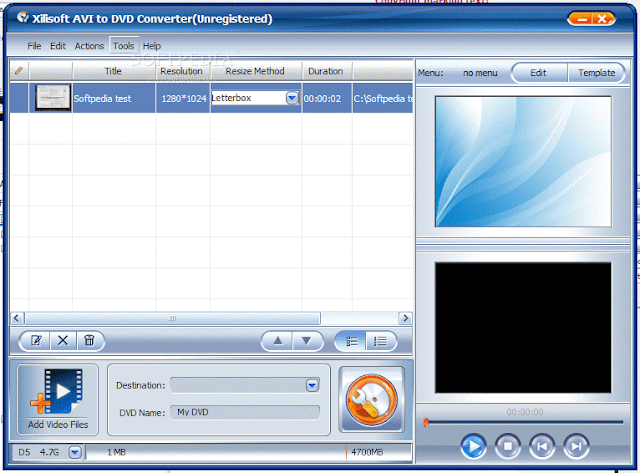The image size is (640, 473).
Task: Open the File menu
Action: pyautogui.click(x=34, y=46)
